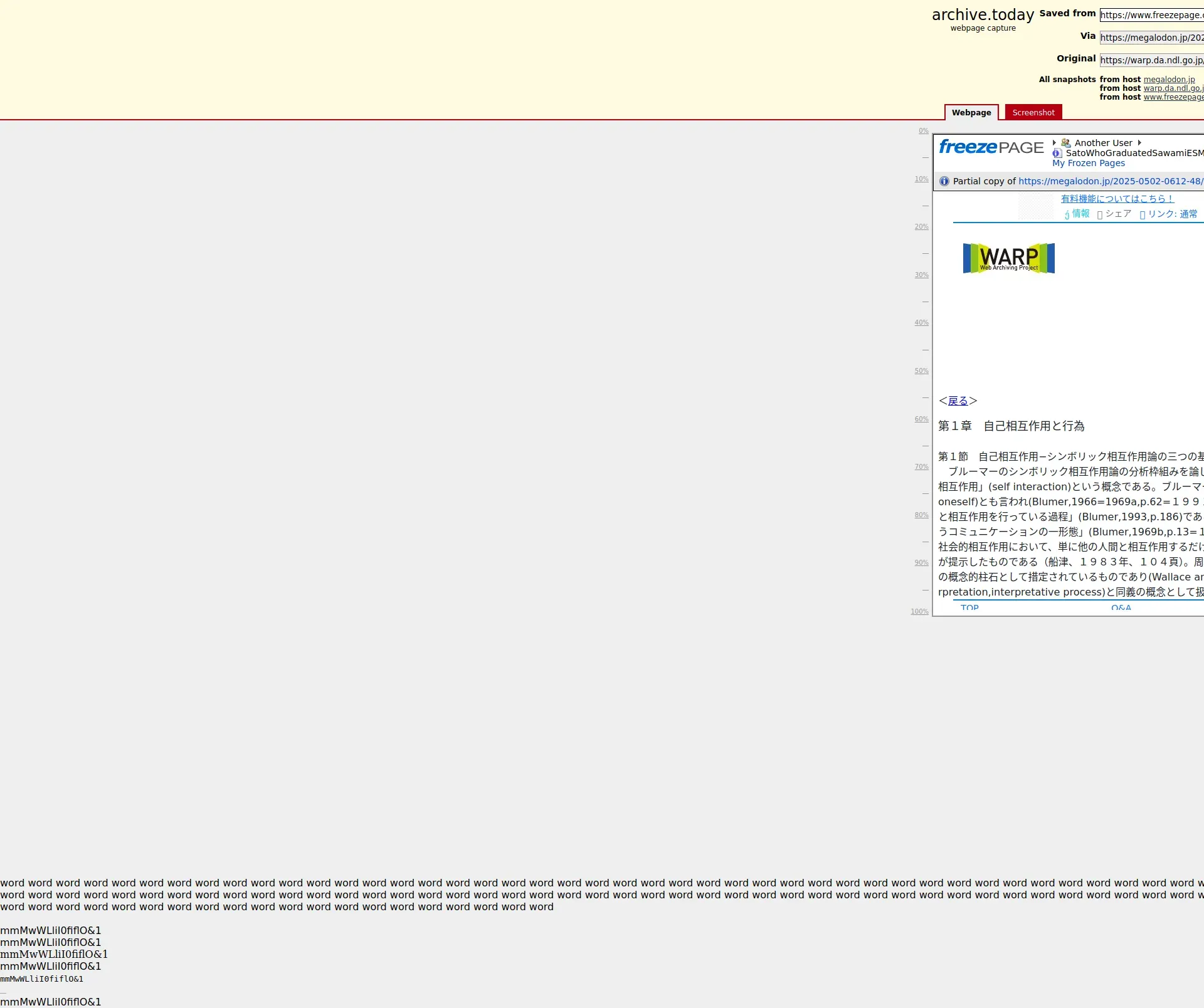The width and height of the screenshot is (1204, 1008).
Task: Click the Original URL input field
Action: tap(1151, 60)
